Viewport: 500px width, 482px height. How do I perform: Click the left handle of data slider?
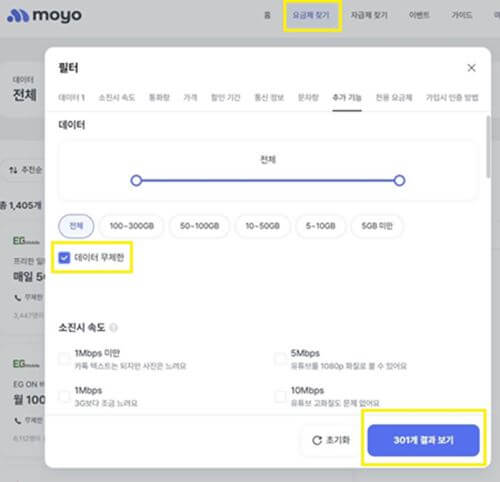tap(136, 181)
